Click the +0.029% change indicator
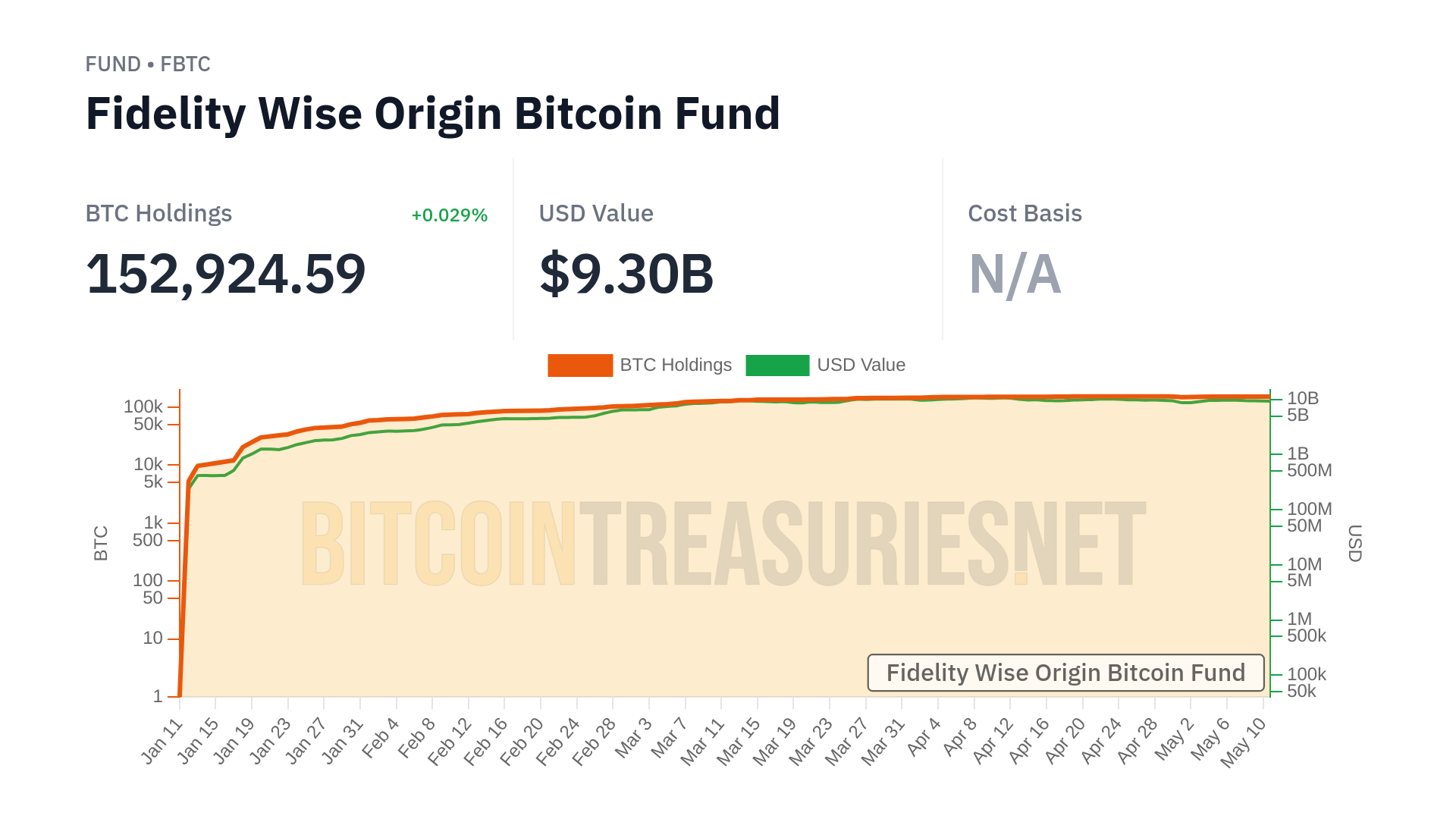The width and height of the screenshot is (1456, 819). [449, 215]
